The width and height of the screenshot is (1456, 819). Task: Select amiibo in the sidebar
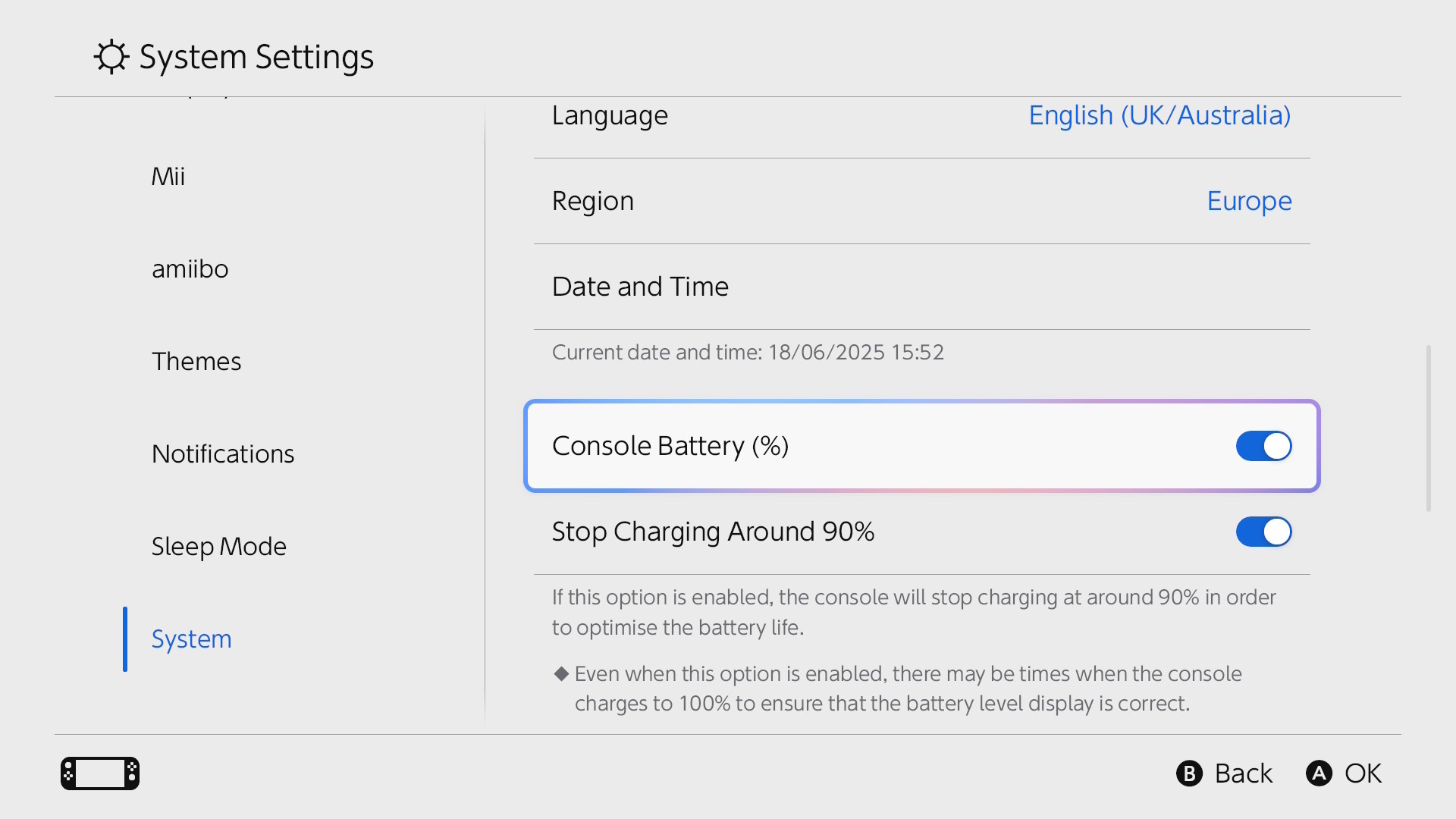click(190, 269)
